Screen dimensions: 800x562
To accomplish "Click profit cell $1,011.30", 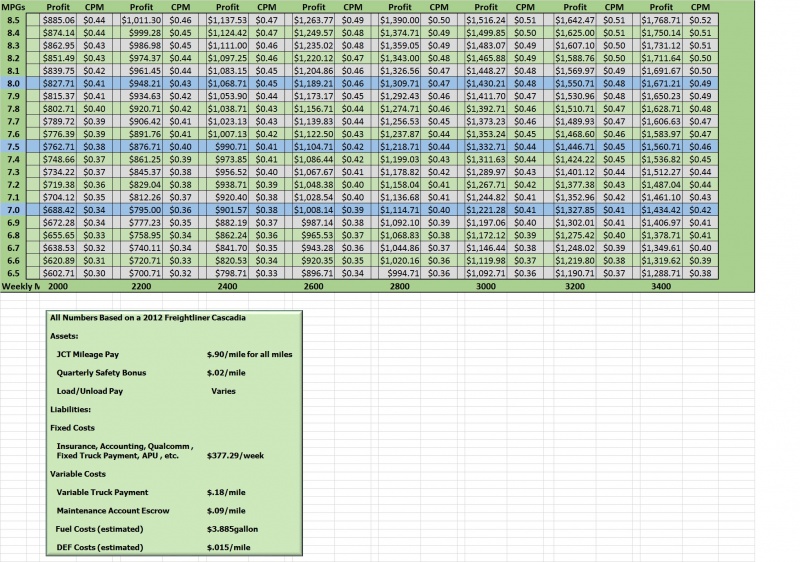I will pos(141,20).
